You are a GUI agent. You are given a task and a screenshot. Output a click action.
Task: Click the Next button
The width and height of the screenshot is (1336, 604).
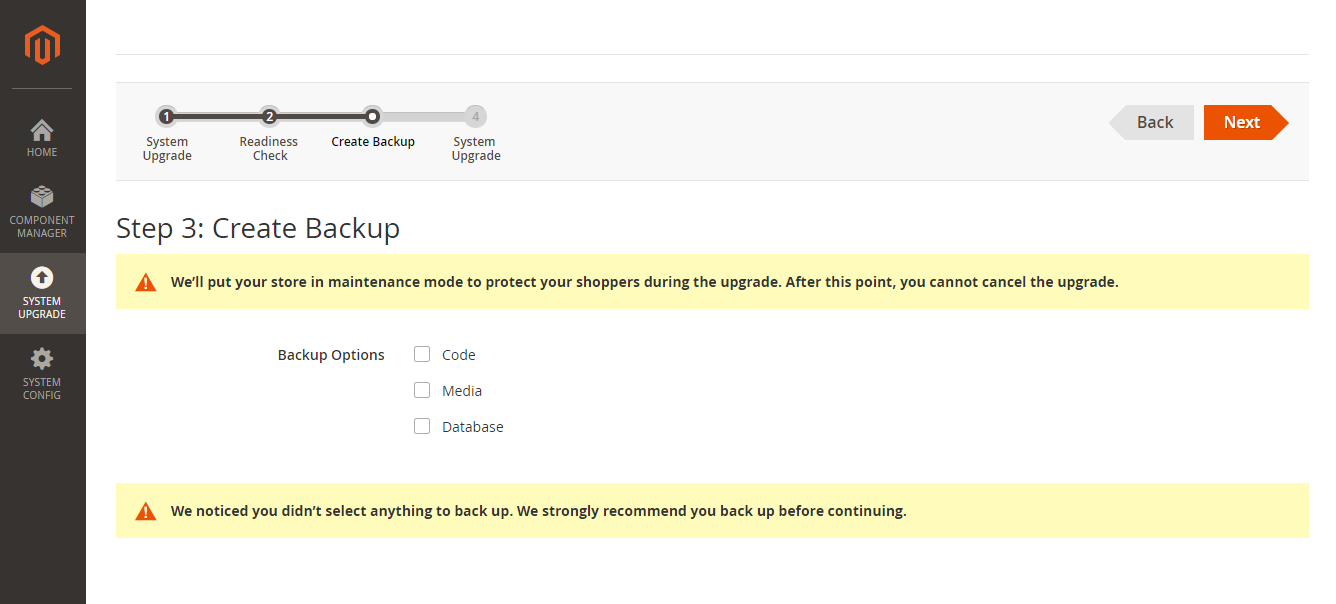pos(1246,122)
